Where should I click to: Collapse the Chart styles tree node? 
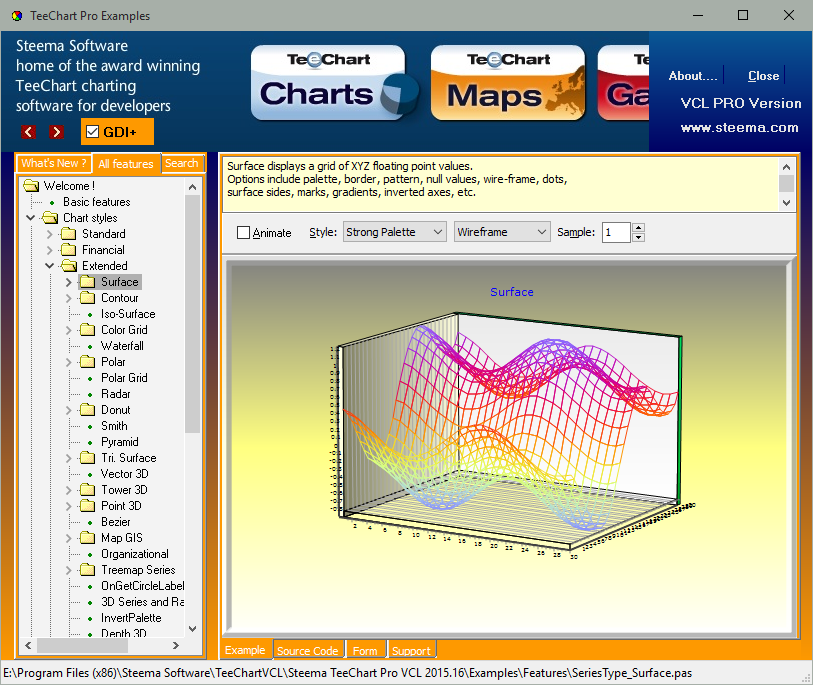point(31,218)
